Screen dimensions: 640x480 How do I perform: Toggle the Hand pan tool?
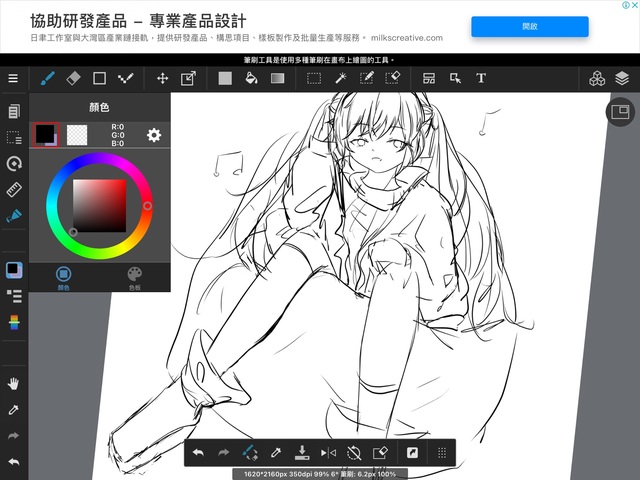14,383
